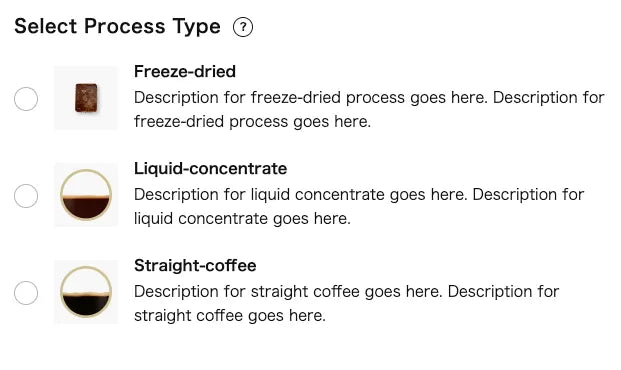
Task: Select the Liquid-concentrate radio button
Action: [26, 196]
